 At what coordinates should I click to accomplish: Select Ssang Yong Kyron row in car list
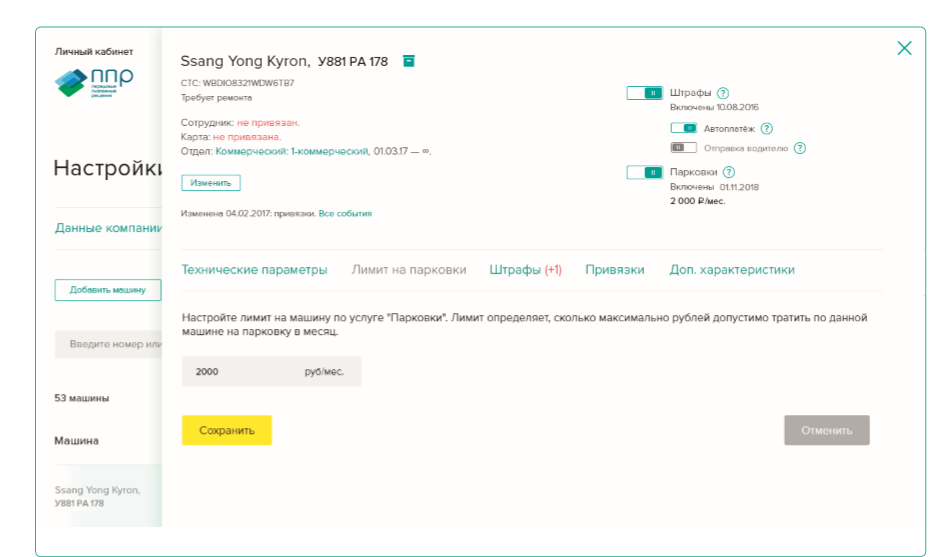pyautogui.click(x=108, y=496)
